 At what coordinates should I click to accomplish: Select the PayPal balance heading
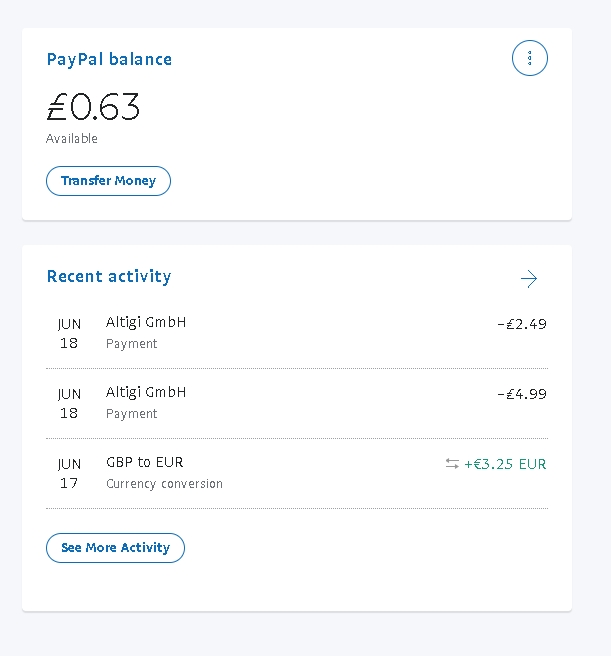tap(109, 59)
